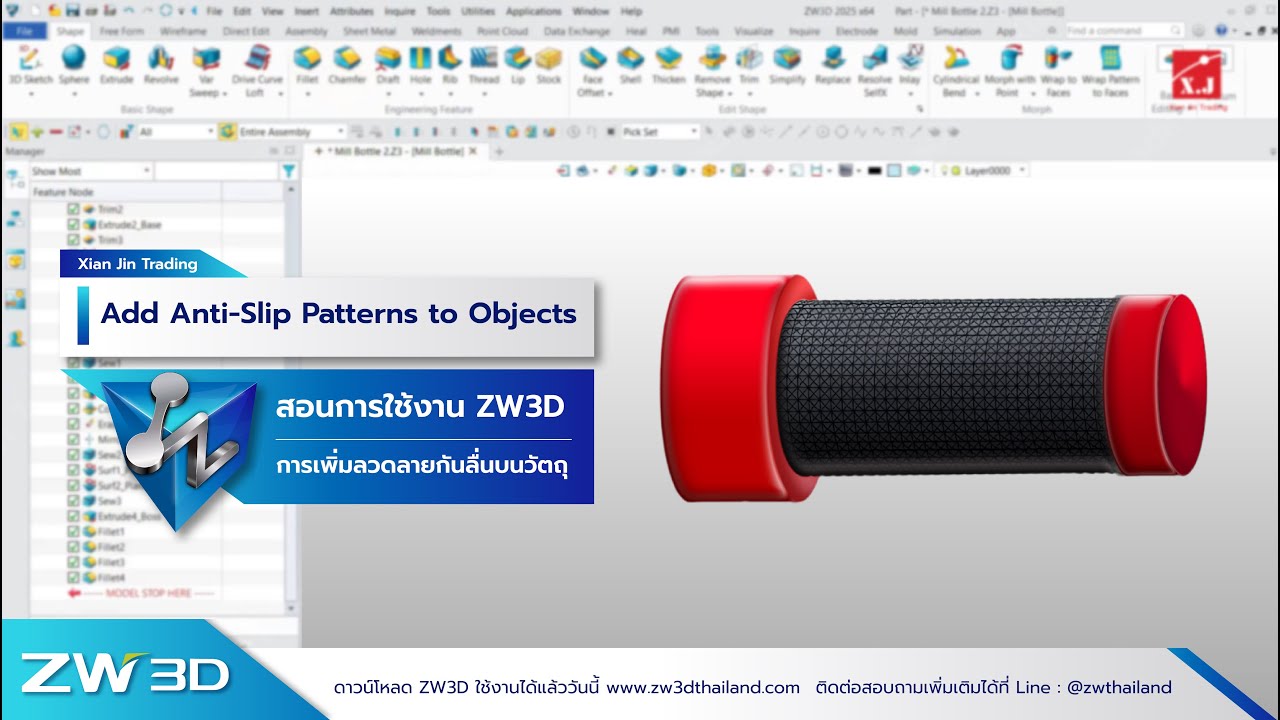This screenshot has width=1280, height=720.
Task: Choose the Simplify tool
Action: [787, 65]
